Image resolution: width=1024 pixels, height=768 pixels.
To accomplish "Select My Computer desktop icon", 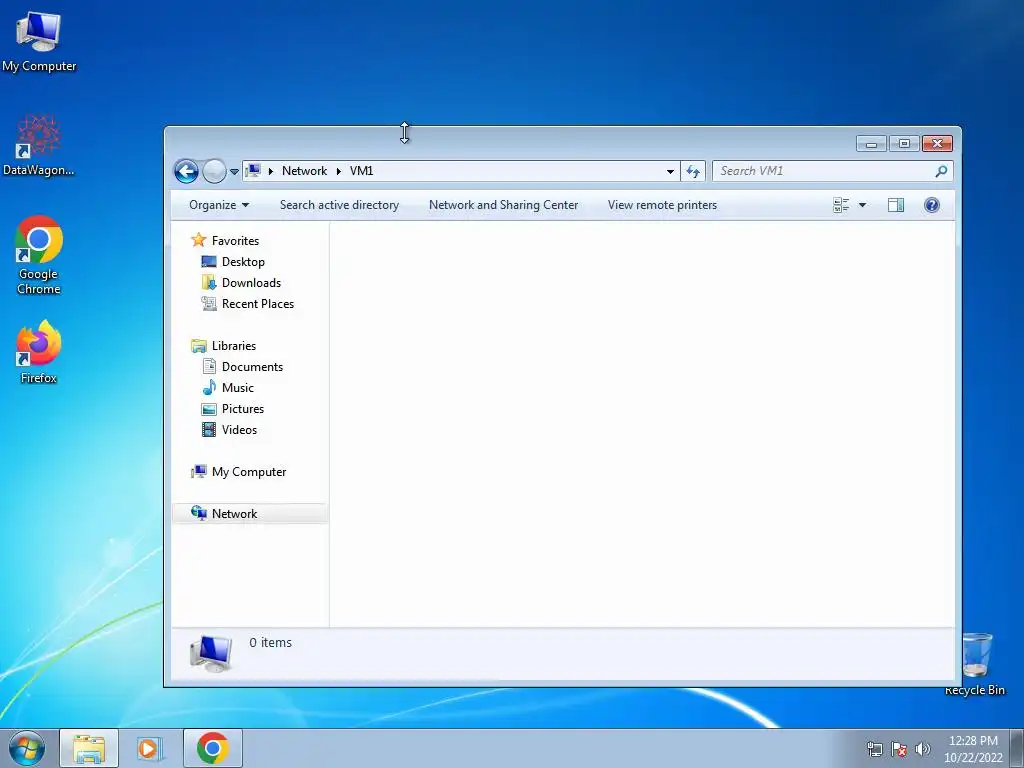I will pyautogui.click(x=39, y=42).
